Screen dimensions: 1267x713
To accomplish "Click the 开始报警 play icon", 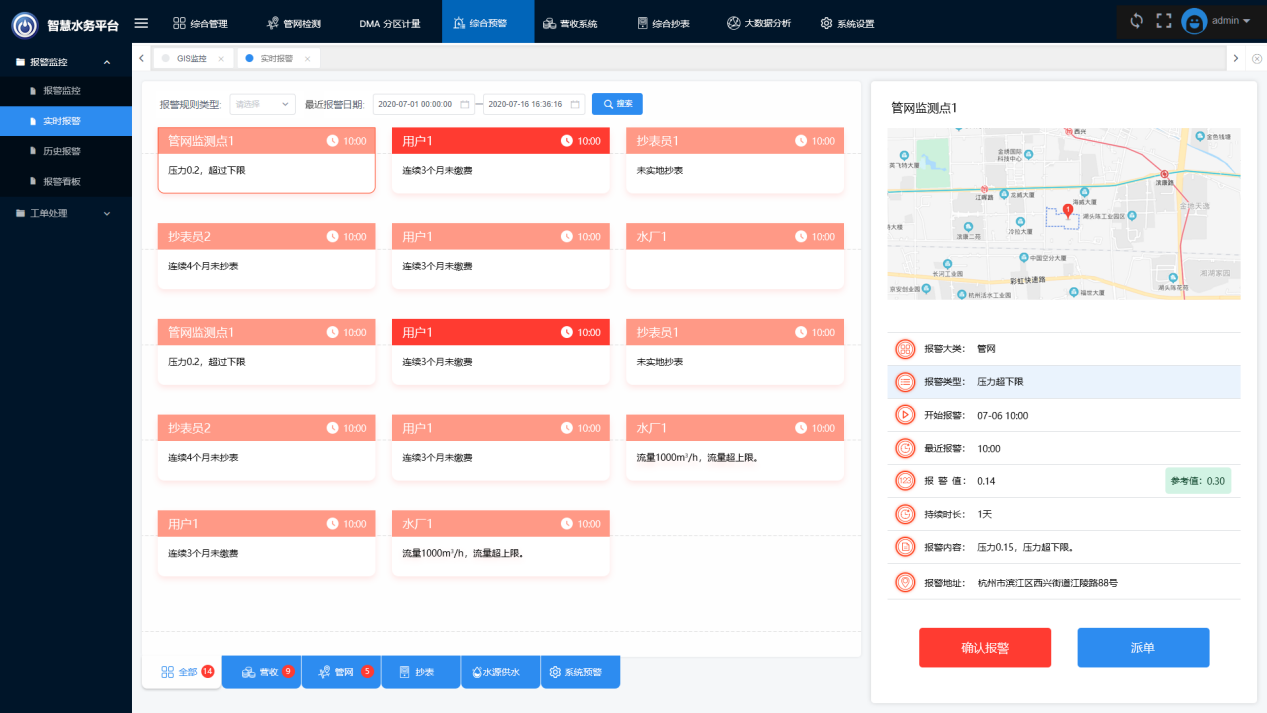I will click(904, 415).
